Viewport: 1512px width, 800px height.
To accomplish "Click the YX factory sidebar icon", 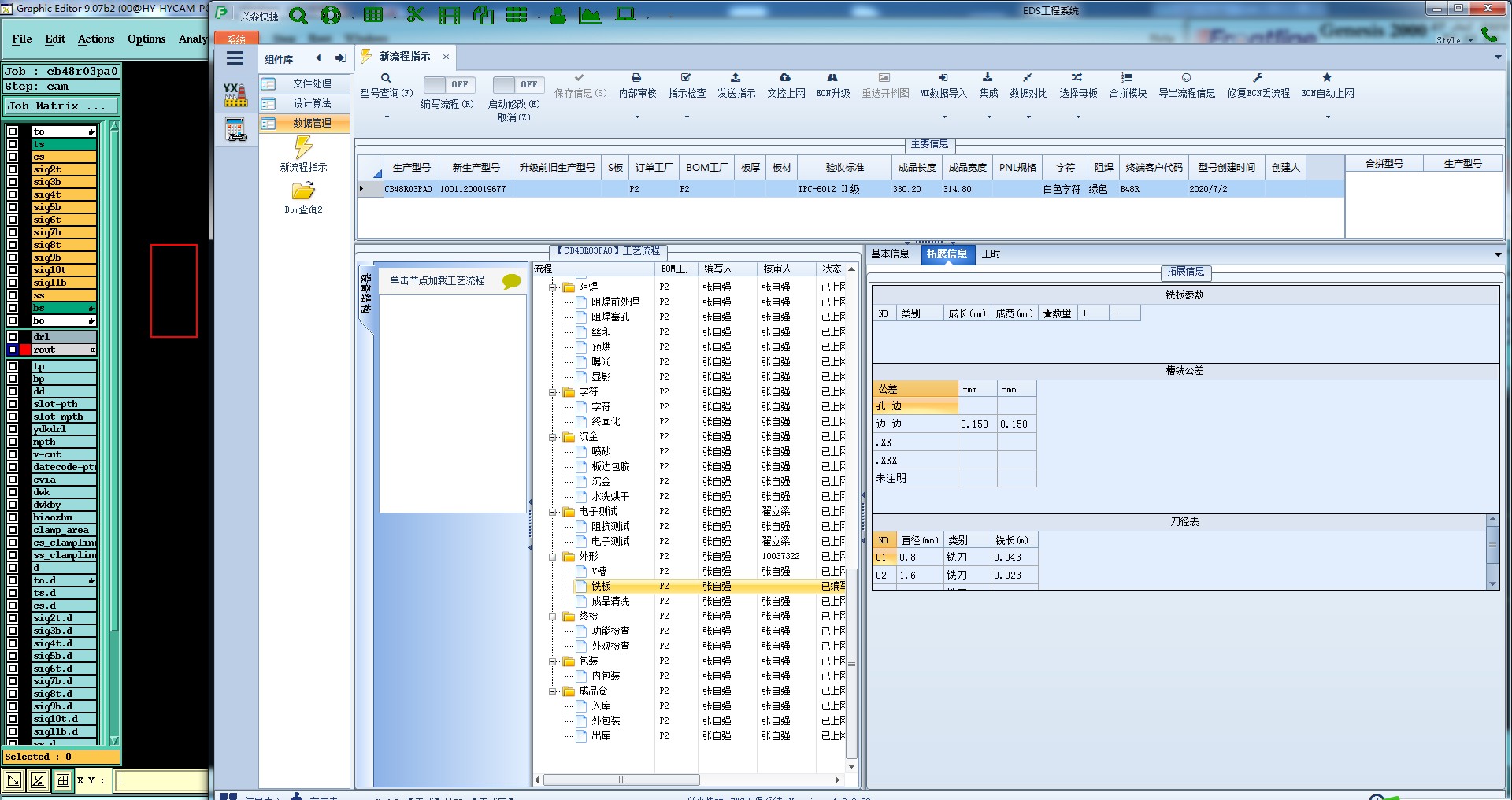I will [x=235, y=94].
